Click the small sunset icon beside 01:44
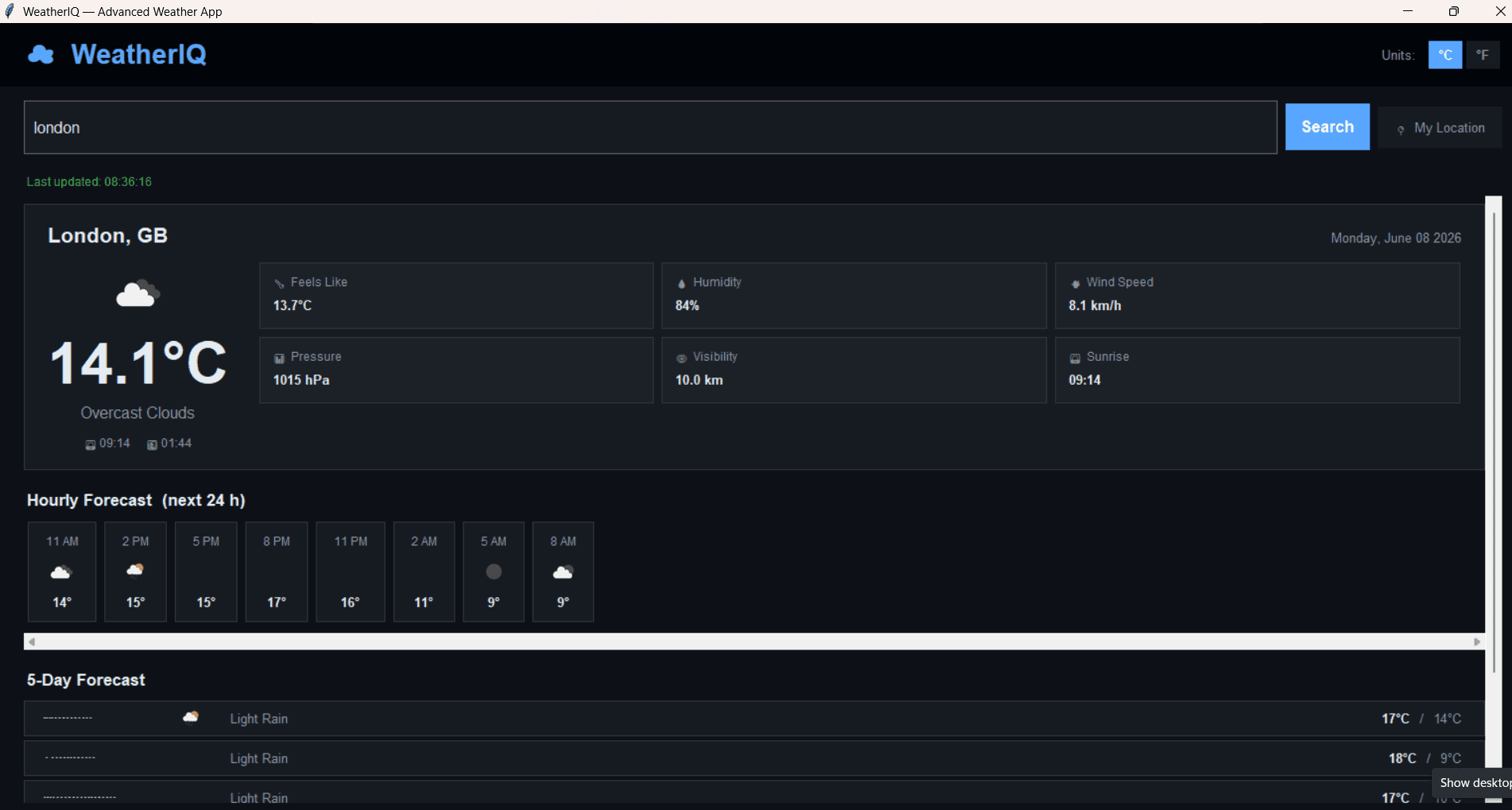 click(152, 445)
